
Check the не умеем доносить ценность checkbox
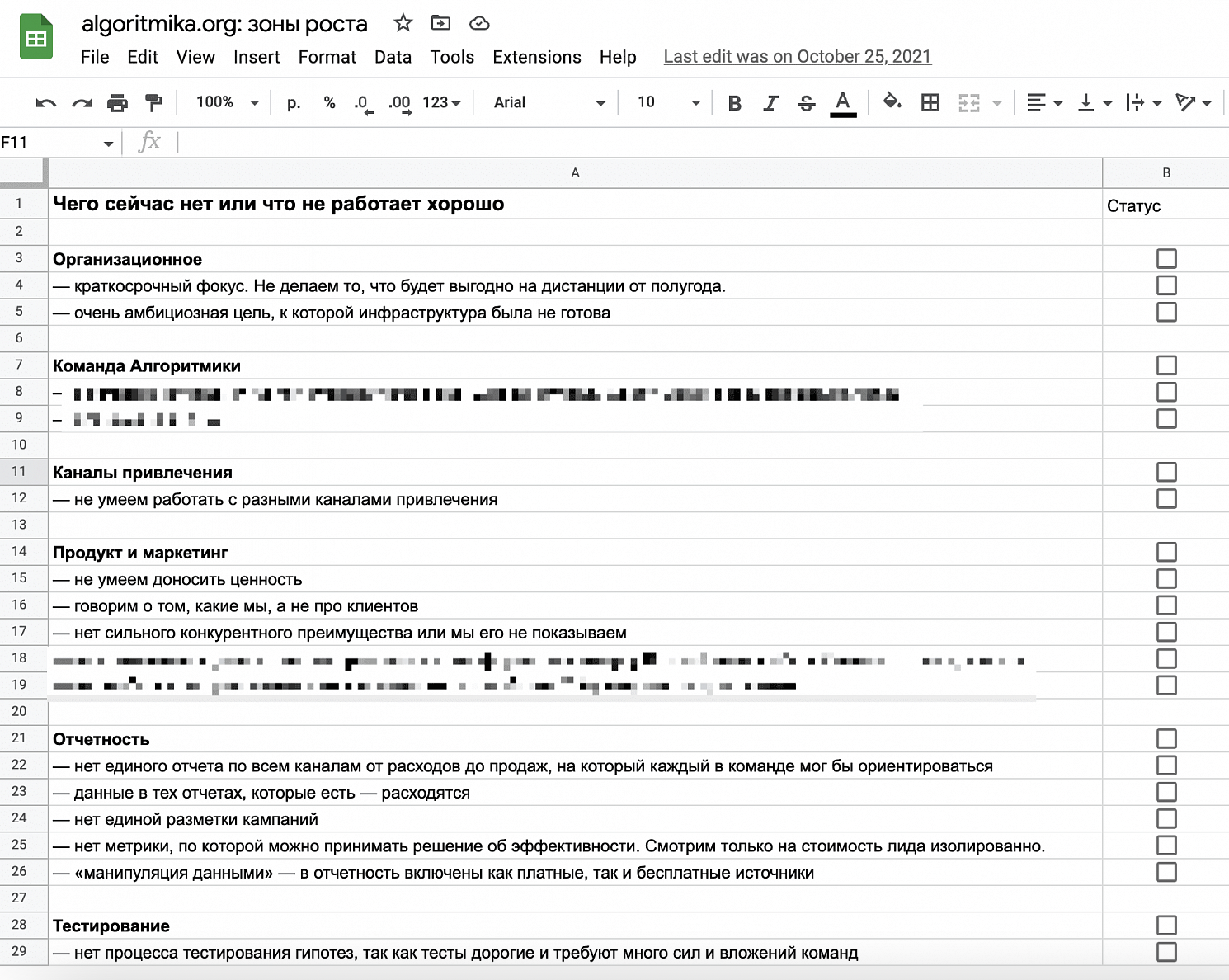click(x=1166, y=578)
